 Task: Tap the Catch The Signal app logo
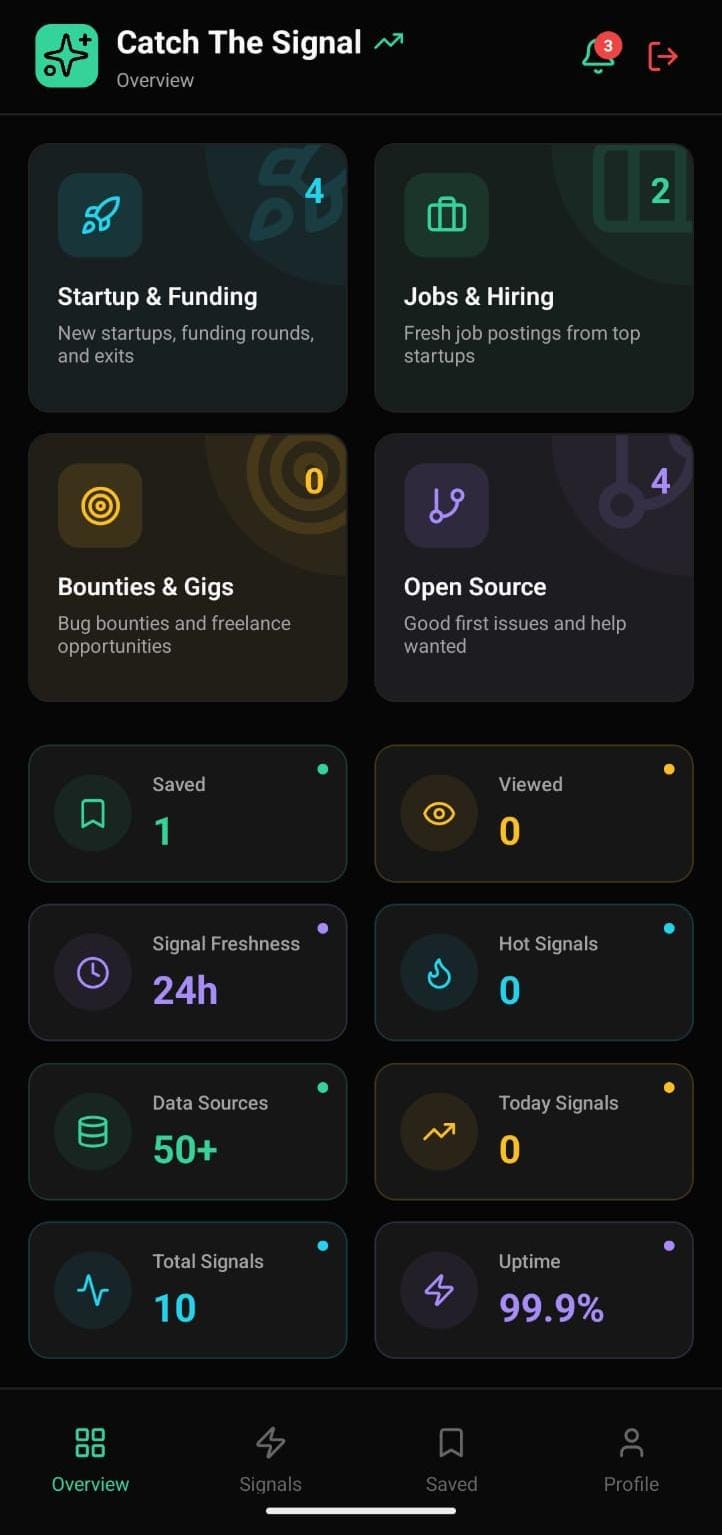click(x=66, y=56)
